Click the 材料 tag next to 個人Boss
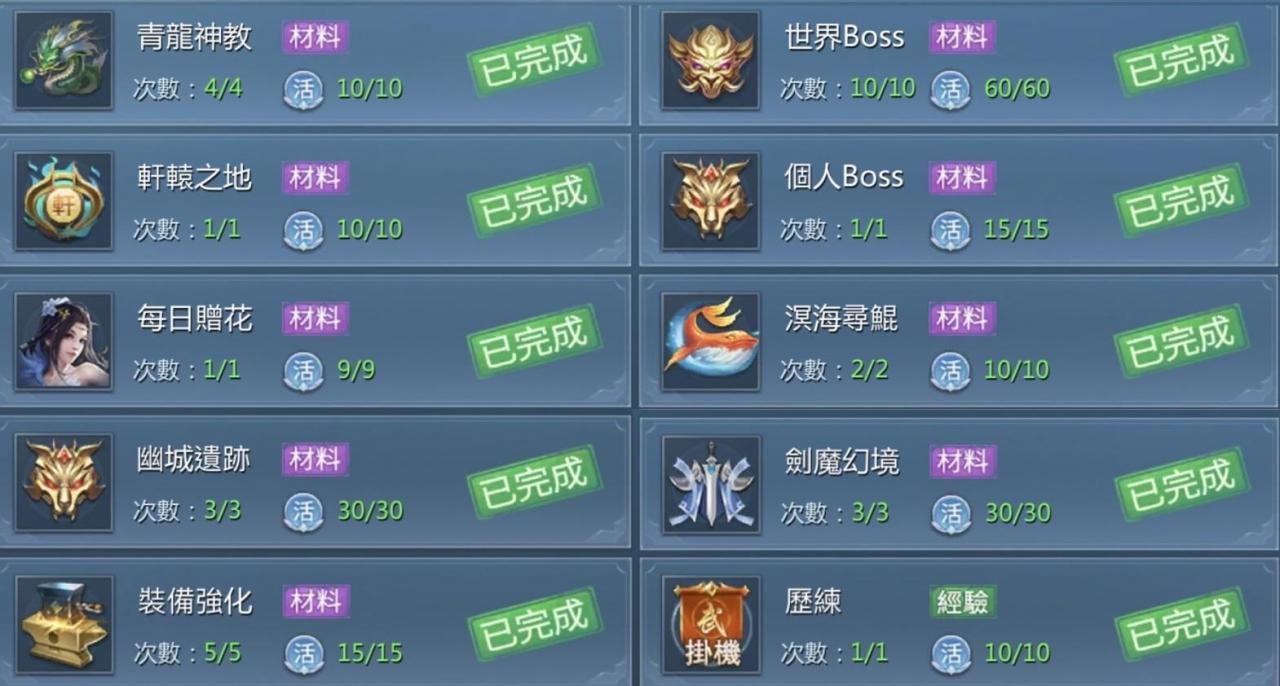Viewport: 1280px width, 686px height. (x=962, y=178)
